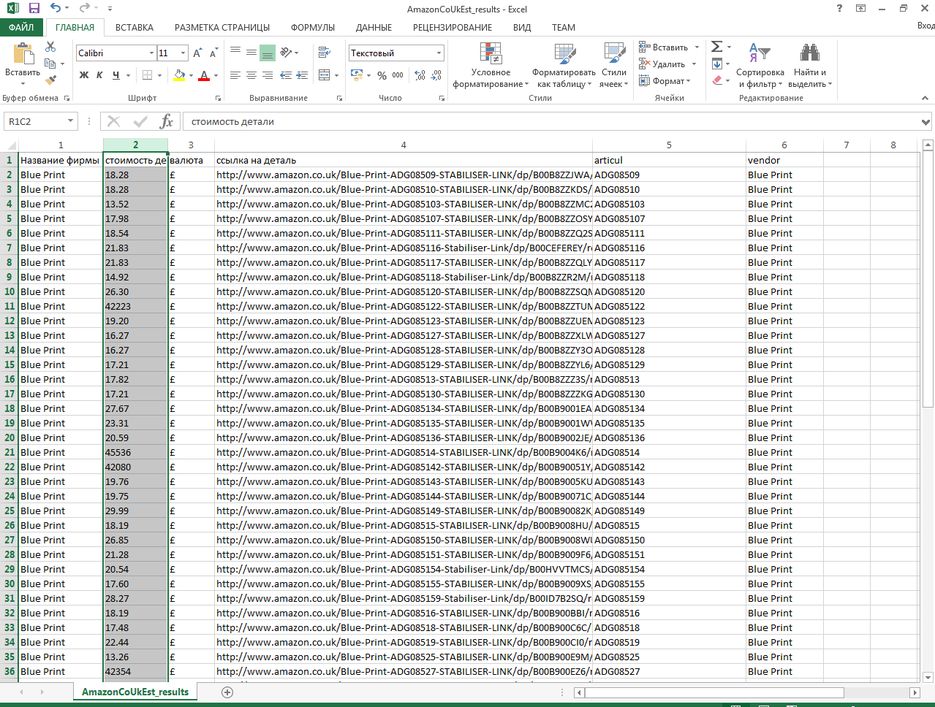Insert function using the fx icon
This screenshot has width=935, height=707.
(x=166, y=122)
